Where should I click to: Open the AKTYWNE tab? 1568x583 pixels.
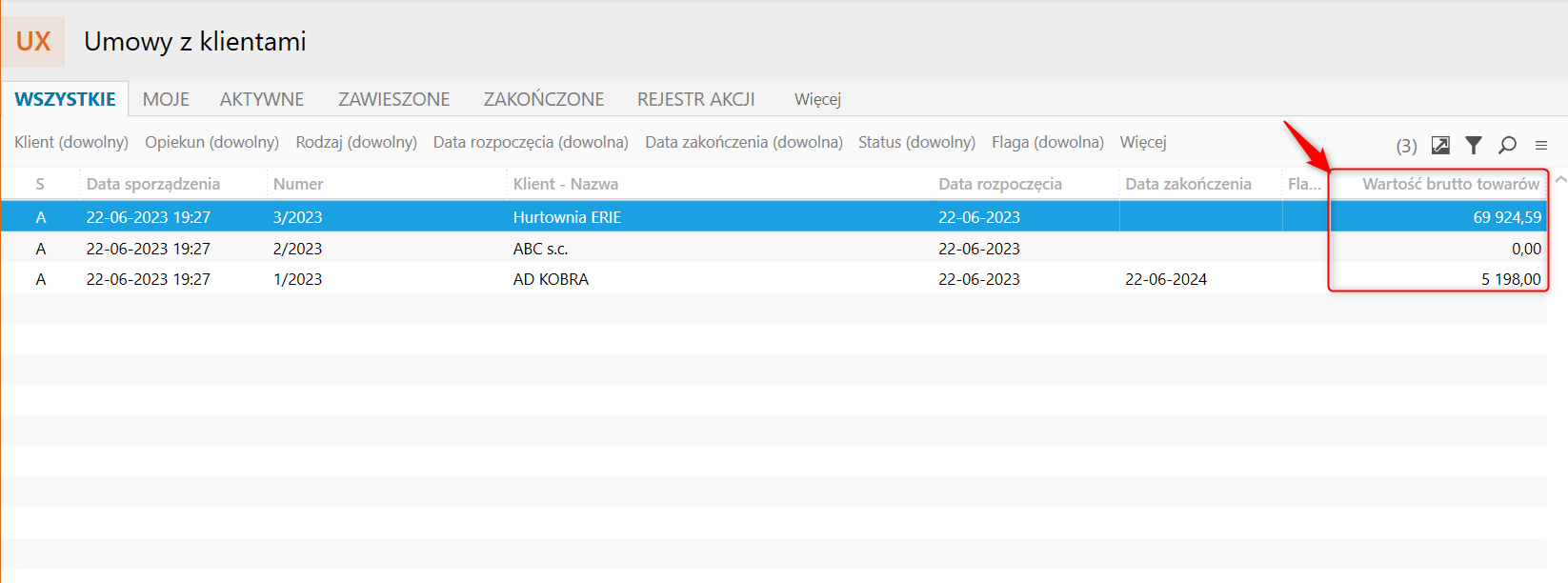coord(262,99)
